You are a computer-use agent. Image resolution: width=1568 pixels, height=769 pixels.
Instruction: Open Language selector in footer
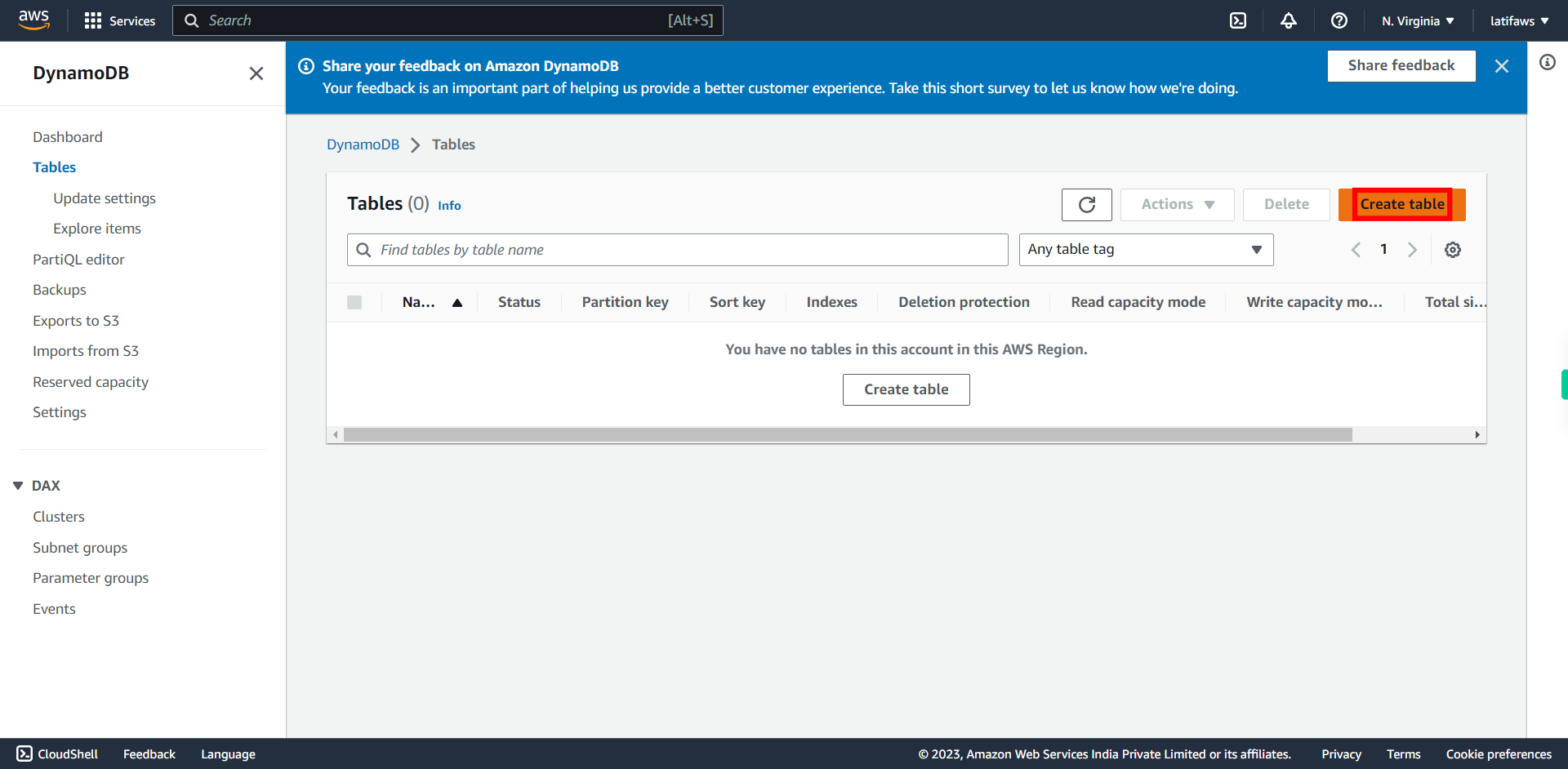point(229,754)
